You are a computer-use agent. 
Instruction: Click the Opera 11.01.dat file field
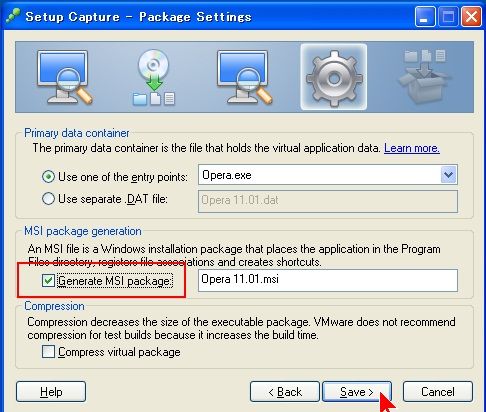[x=328, y=201]
